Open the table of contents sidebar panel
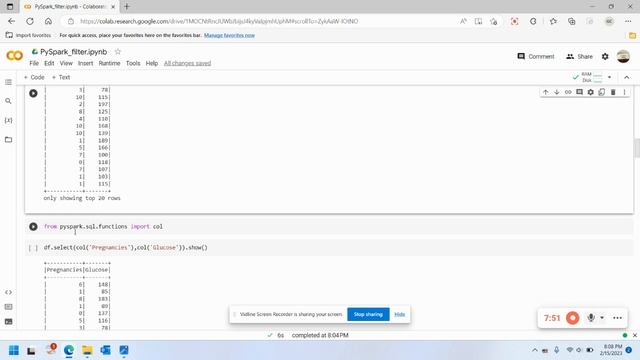 [8, 82]
